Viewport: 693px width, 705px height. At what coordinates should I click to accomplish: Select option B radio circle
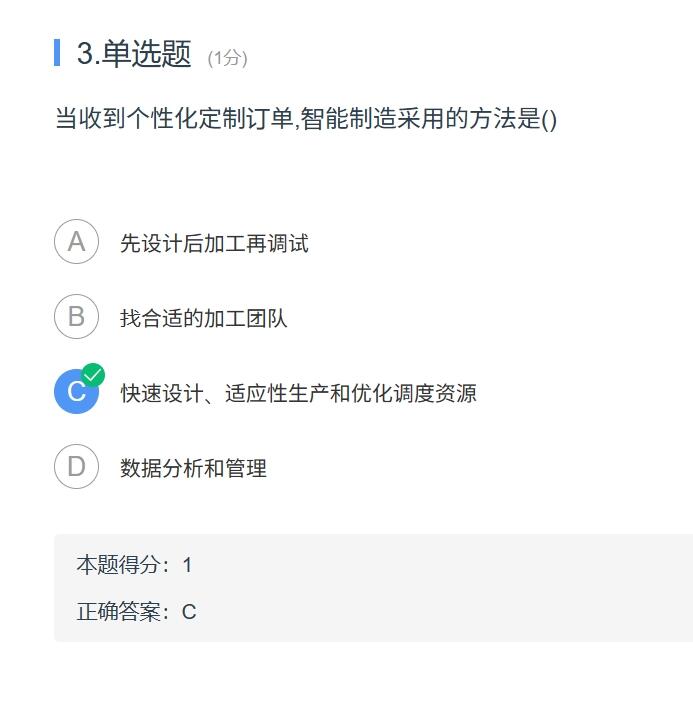pos(76,317)
